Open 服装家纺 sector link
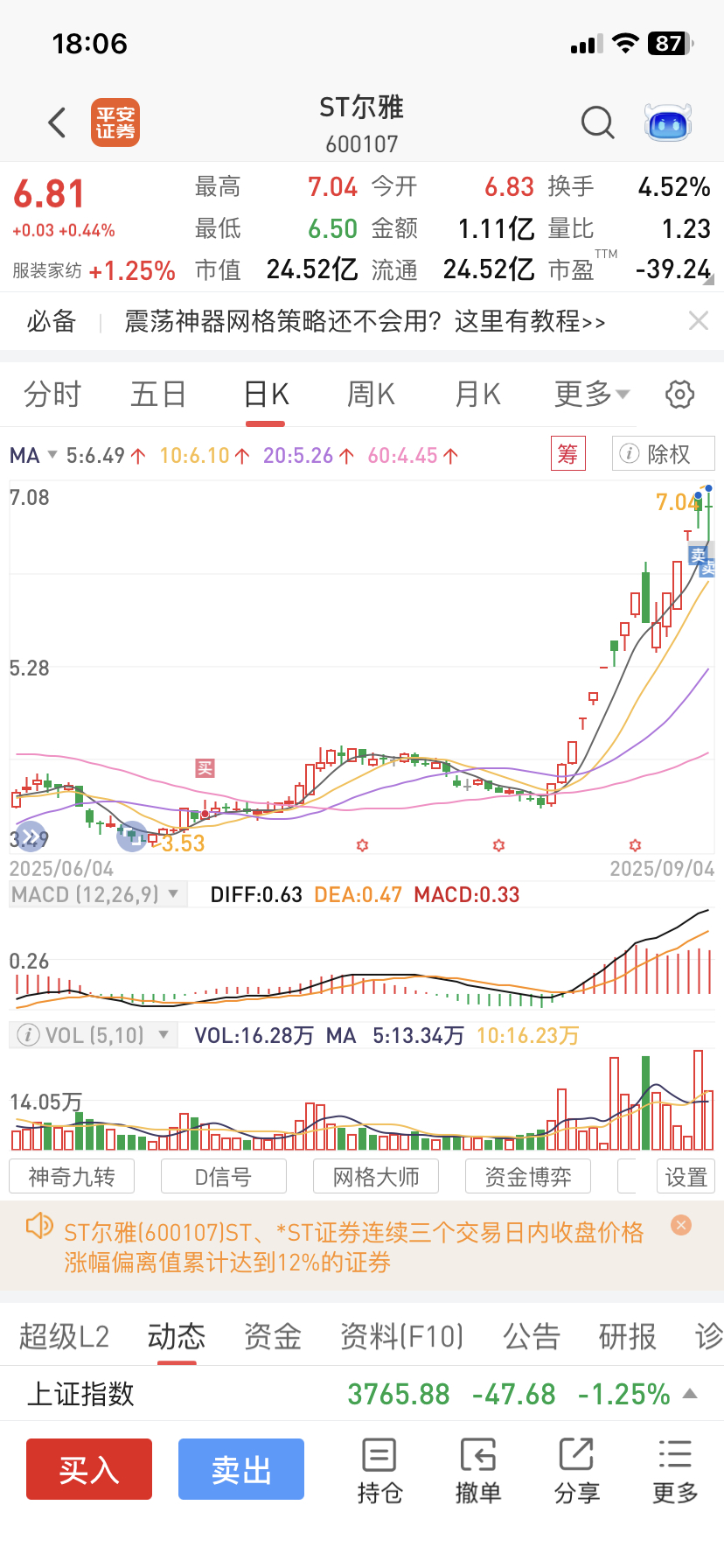Screen dimensions: 724x1568 click(47, 271)
